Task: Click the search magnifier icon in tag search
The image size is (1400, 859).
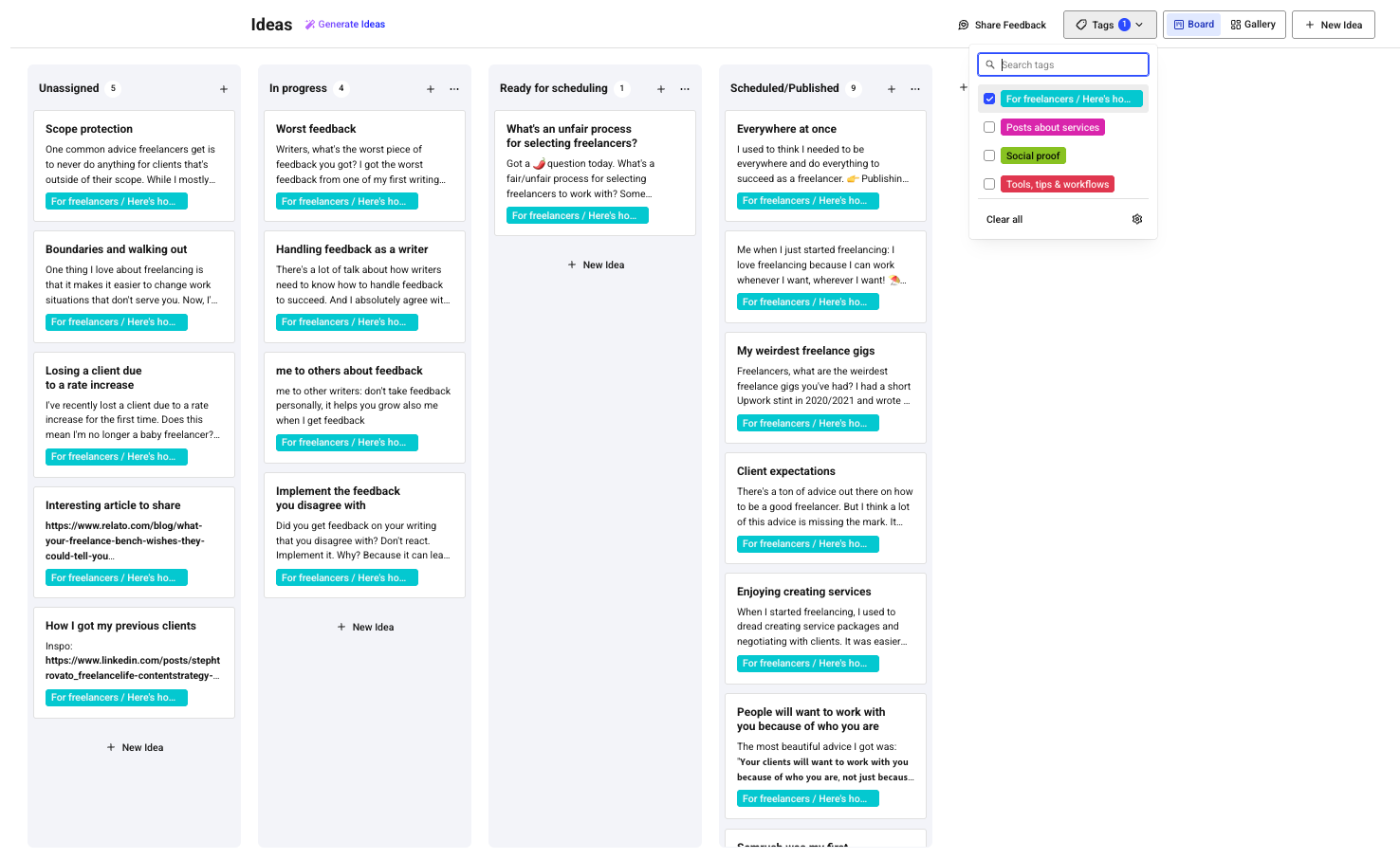Action: pyautogui.click(x=990, y=64)
